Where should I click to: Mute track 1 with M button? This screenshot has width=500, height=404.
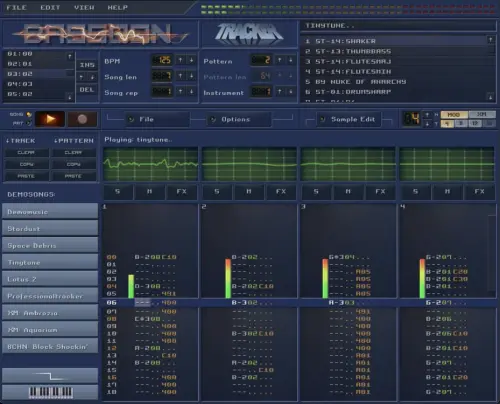pyautogui.click(x=149, y=192)
